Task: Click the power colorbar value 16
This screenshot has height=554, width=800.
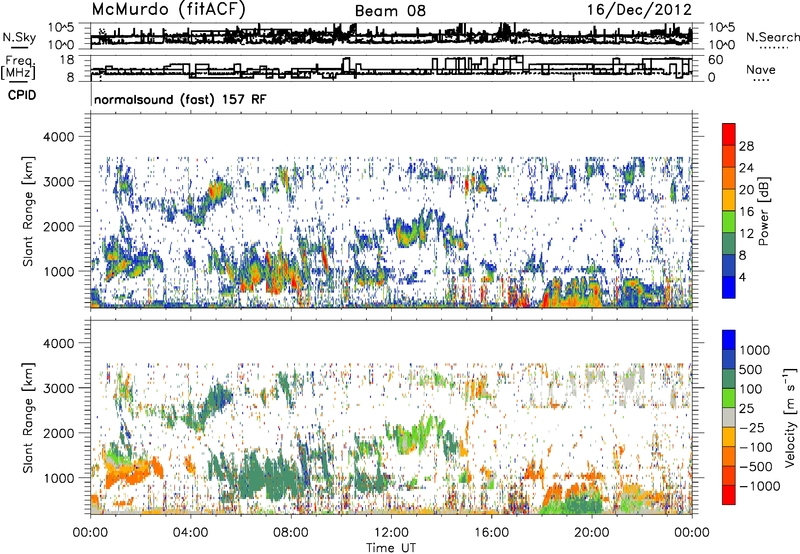Action: 746,212
